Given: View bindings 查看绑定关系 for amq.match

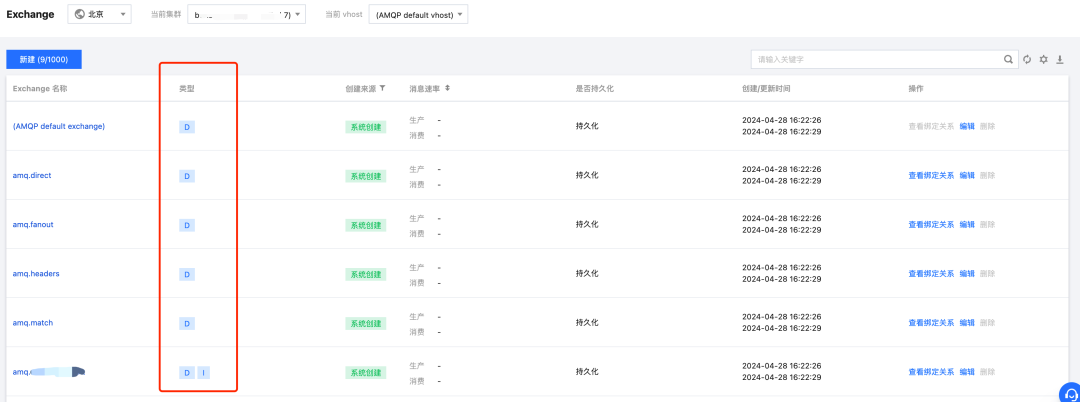Looking at the screenshot, I should 931,322.
